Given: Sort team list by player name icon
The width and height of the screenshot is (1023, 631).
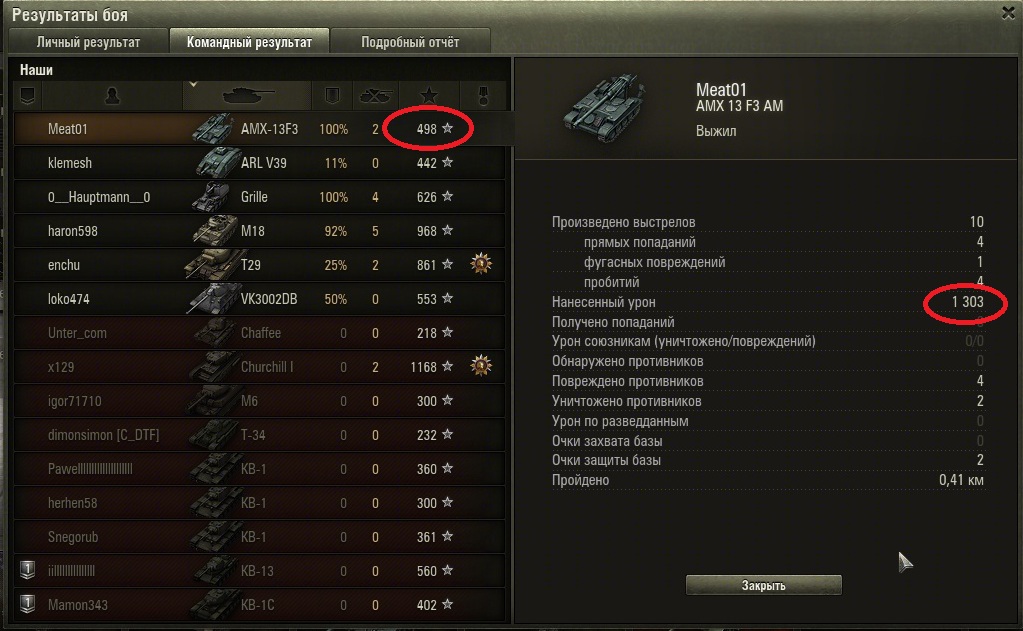Looking at the screenshot, I should click(112, 96).
